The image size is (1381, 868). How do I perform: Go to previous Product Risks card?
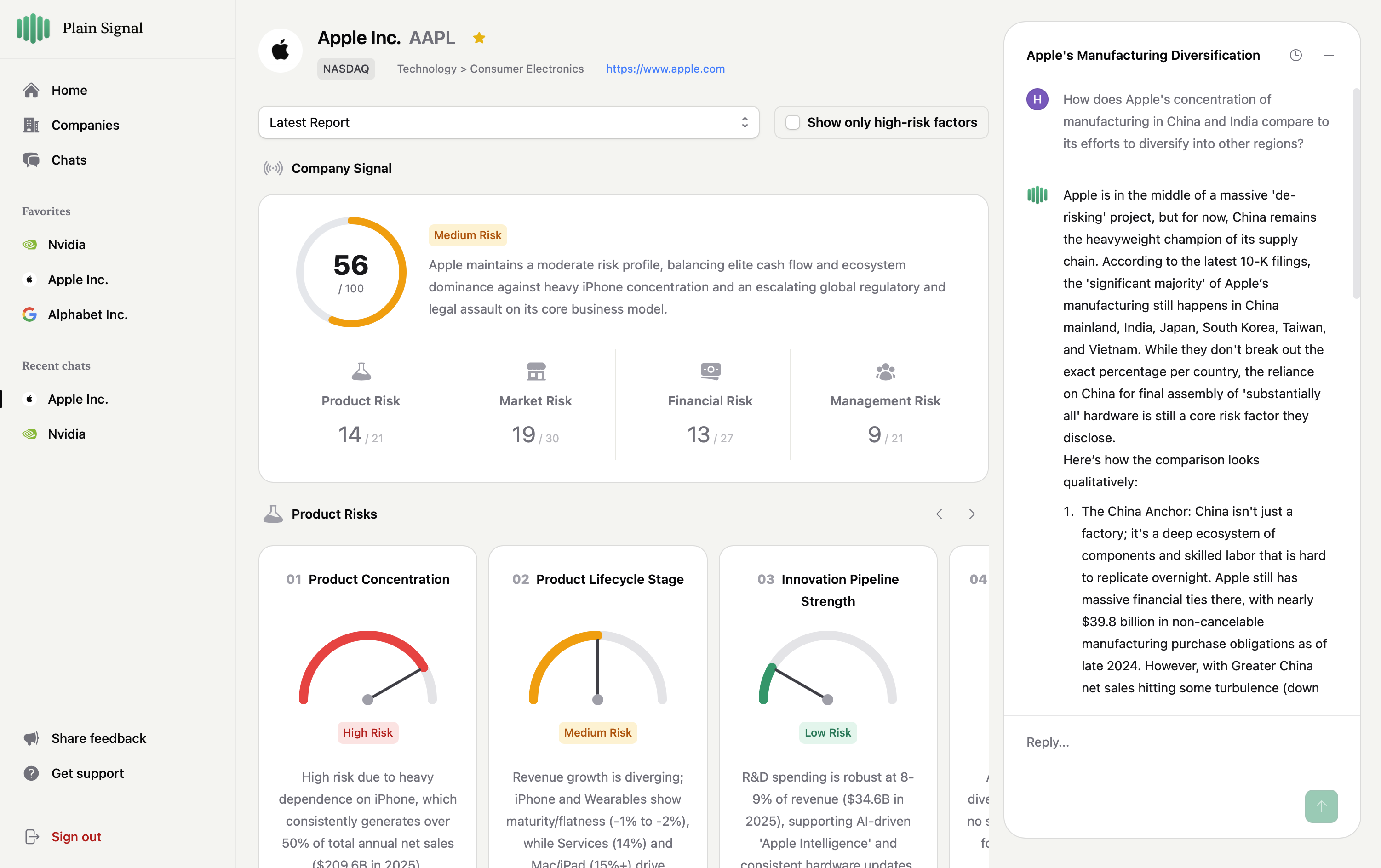pos(939,514)
